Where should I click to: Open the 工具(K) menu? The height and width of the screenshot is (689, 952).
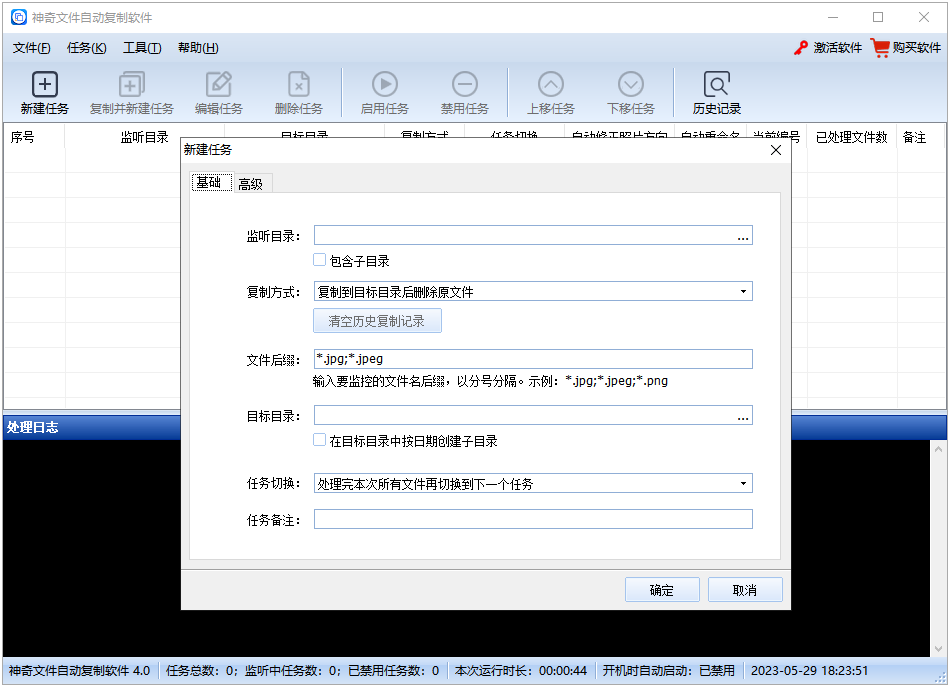tap(140, 47)
